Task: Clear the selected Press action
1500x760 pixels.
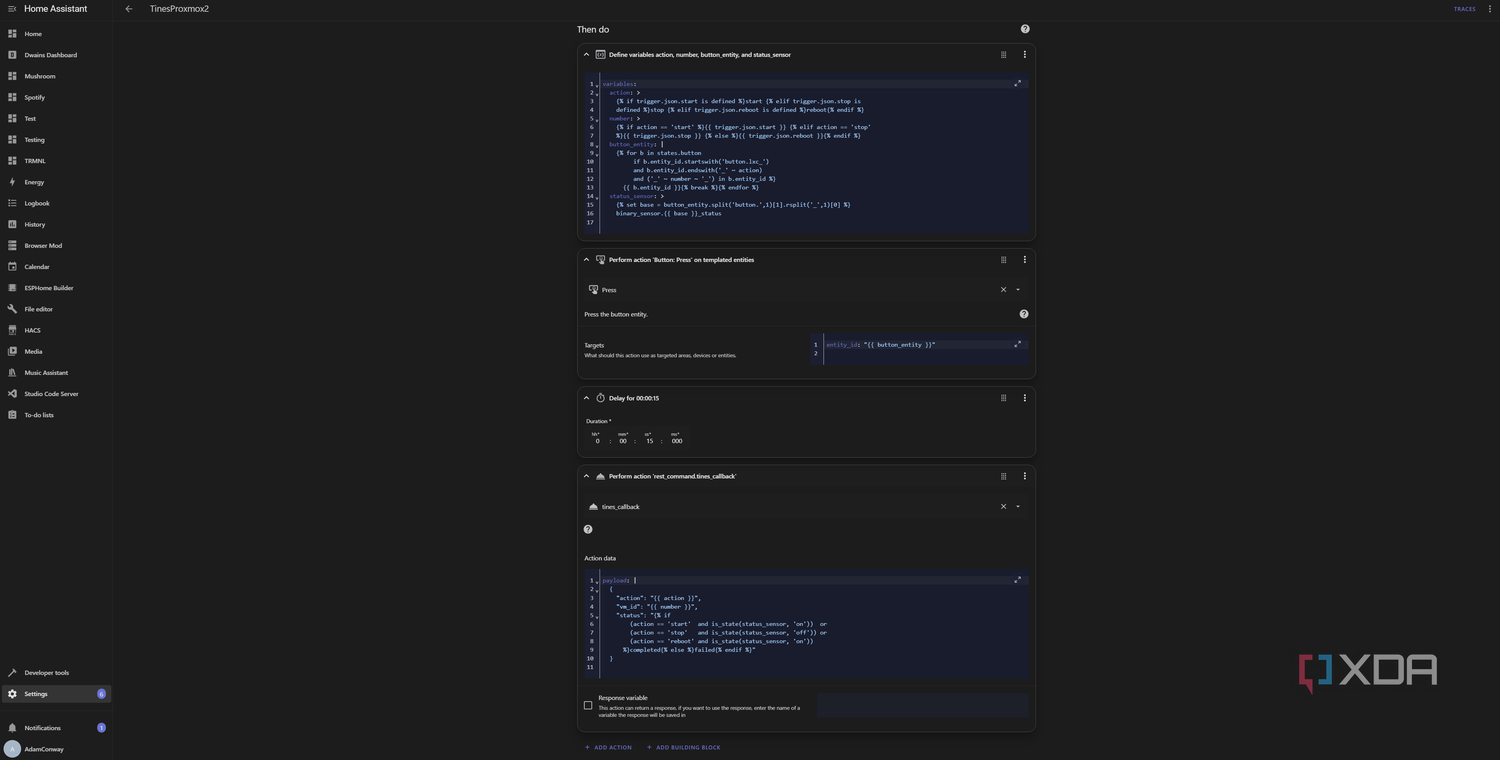Action: pos(1003,290)
